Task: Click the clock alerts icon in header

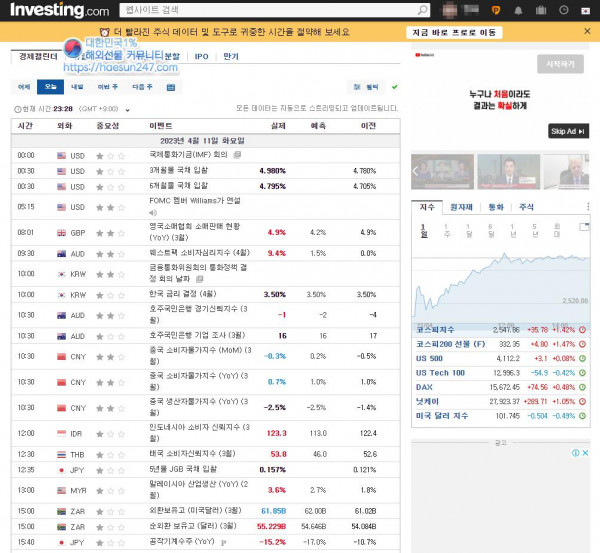Action: [x=564, y=10]
